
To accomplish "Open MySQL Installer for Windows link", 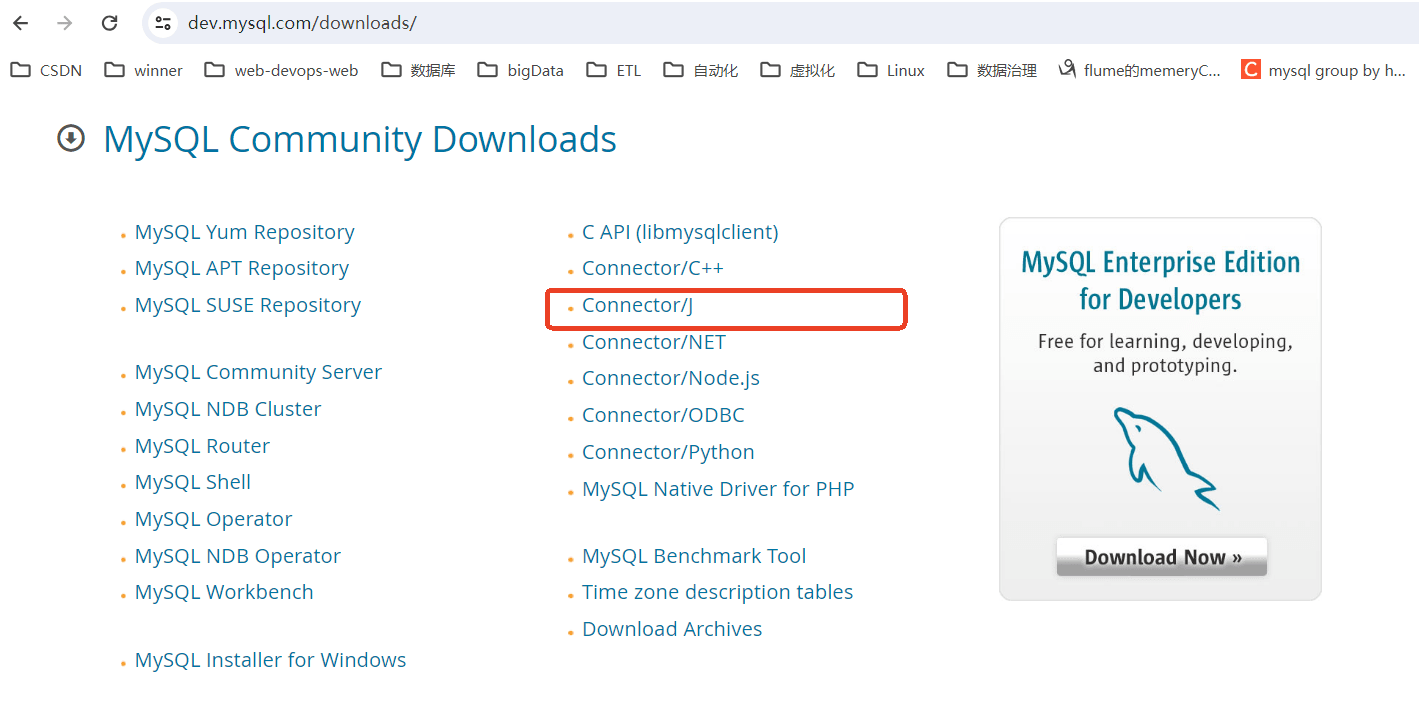I will [270, 660].
